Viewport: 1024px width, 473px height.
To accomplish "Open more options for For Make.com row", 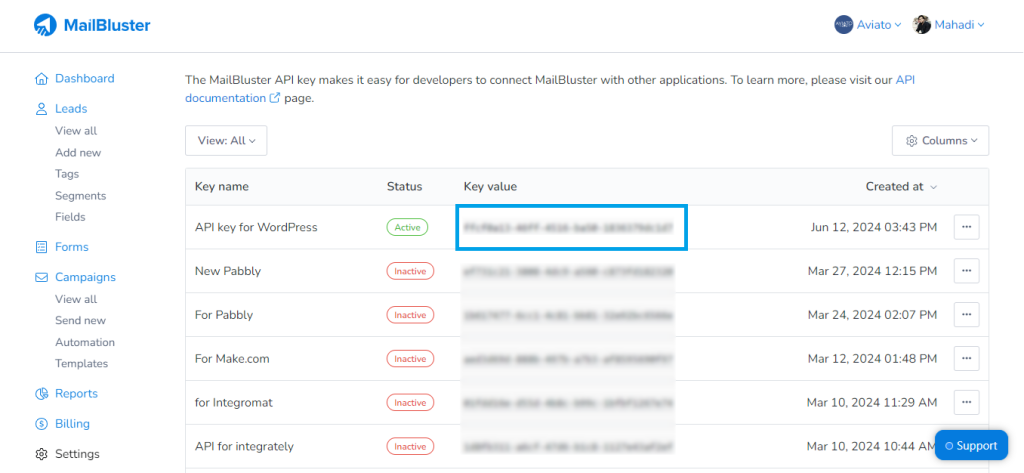I will click(x=967, y=359).
